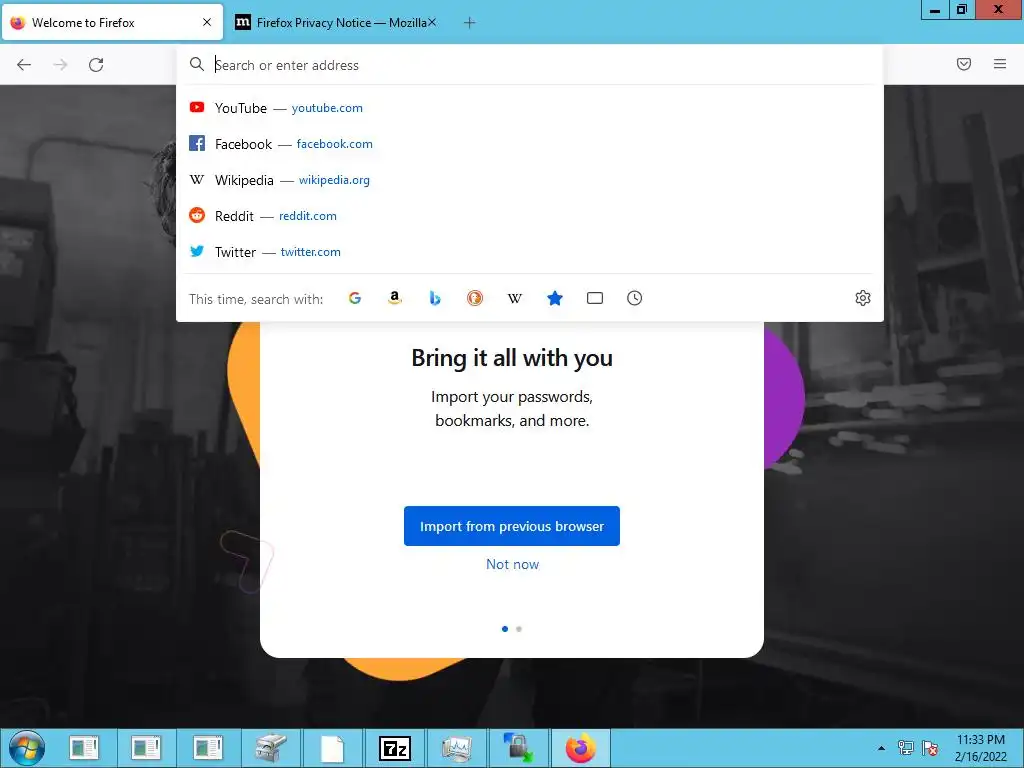1024x768 pixels.
Task: Search bookmarks using the star icon
Action: (x=555, y=298)
